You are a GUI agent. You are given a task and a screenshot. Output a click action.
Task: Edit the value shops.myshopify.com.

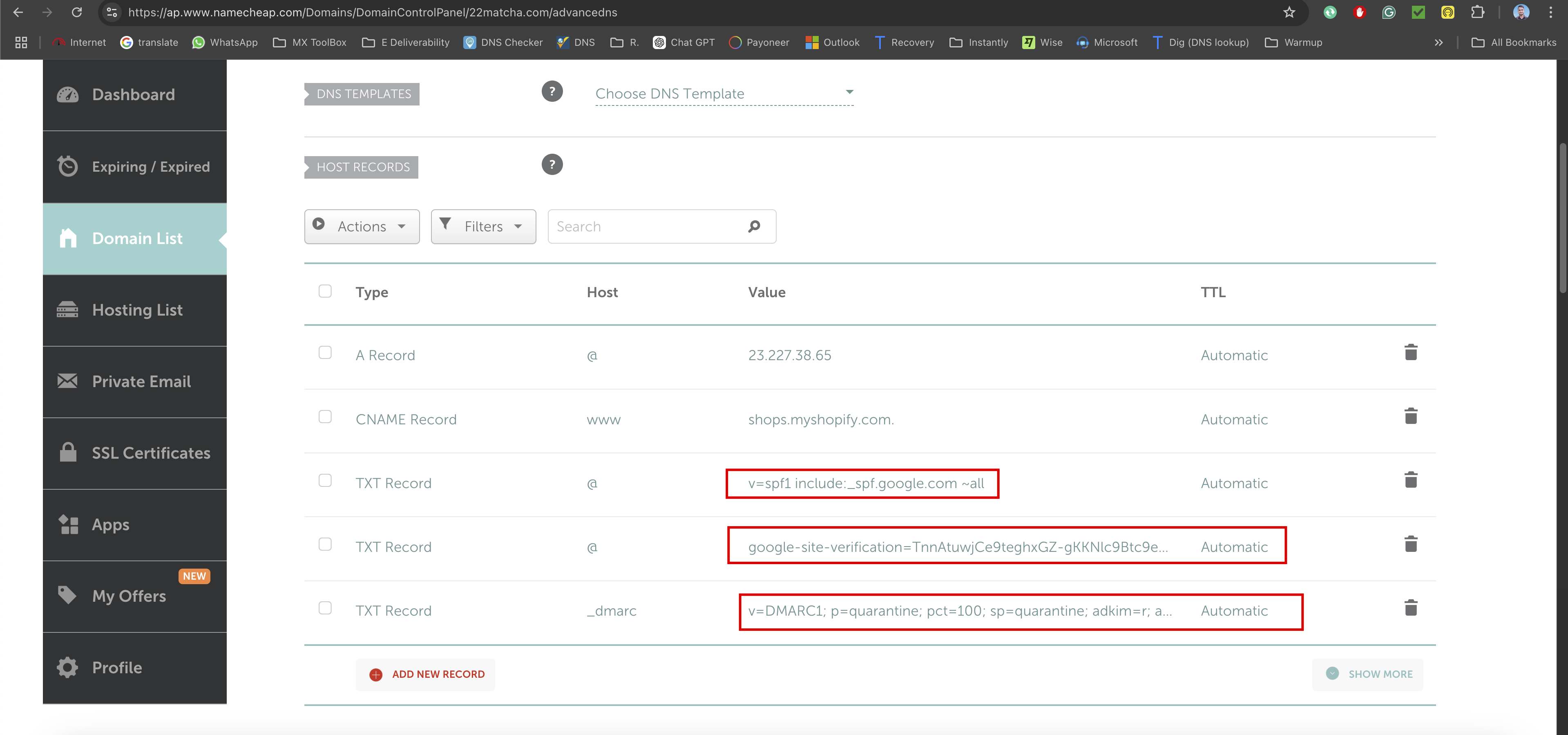coord(821,419)
